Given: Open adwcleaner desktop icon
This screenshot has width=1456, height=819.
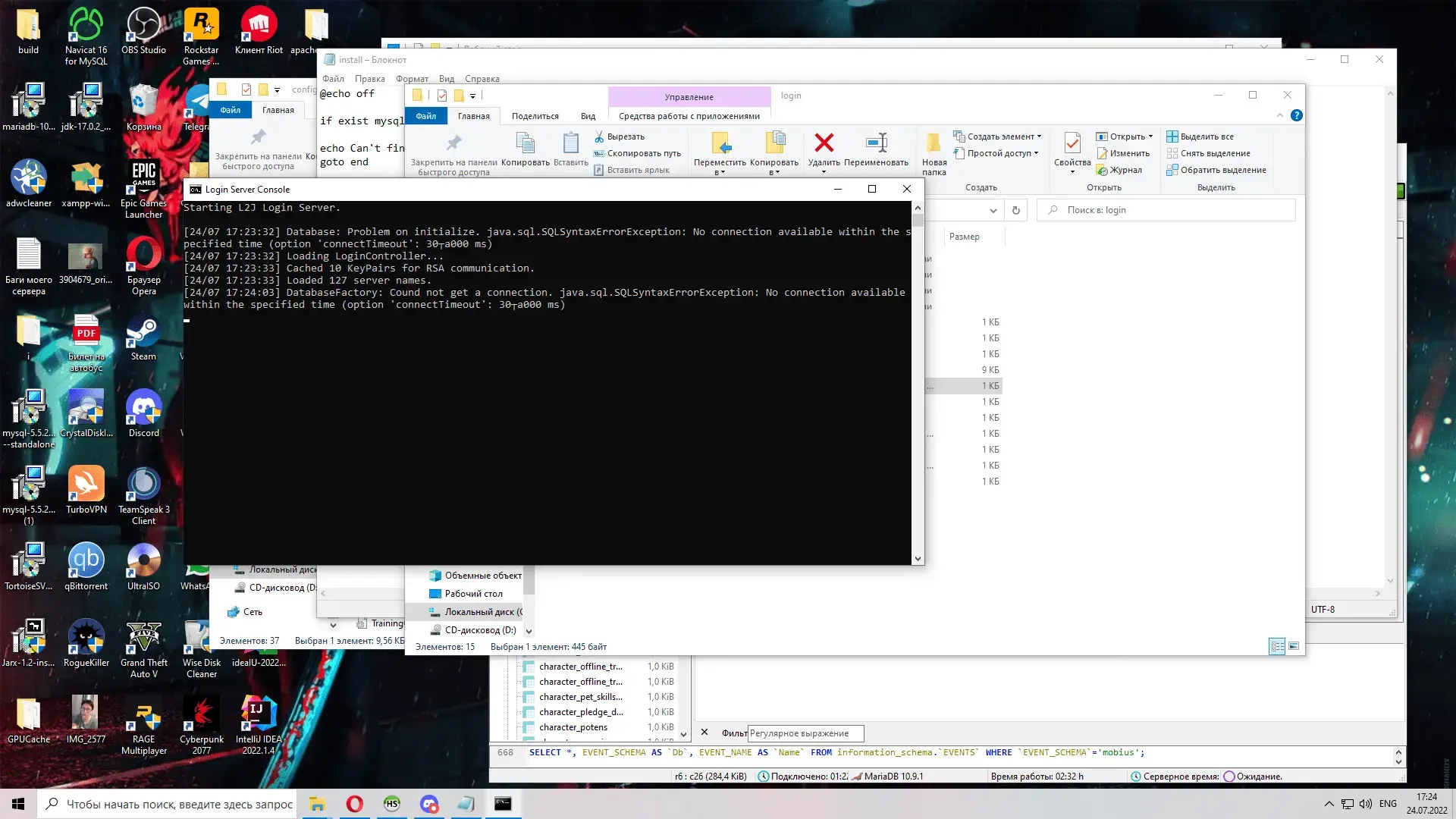Looking at the screenshot, I should 28,184.
